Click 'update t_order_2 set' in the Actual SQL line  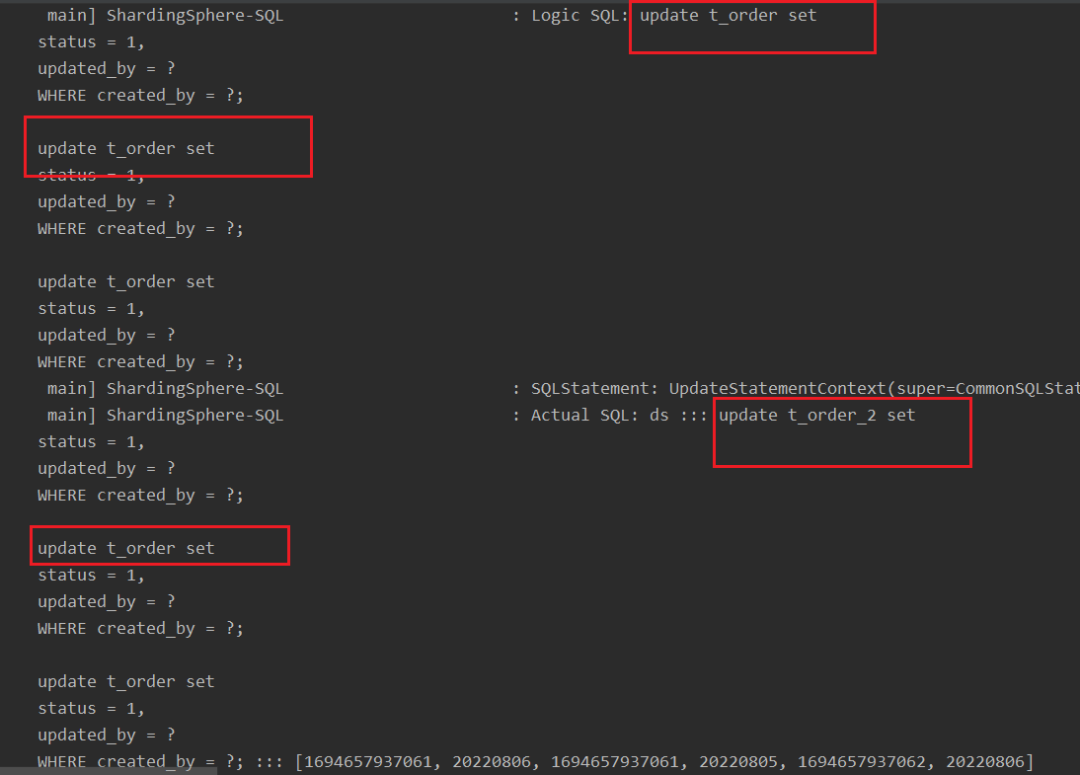(817, 415)
